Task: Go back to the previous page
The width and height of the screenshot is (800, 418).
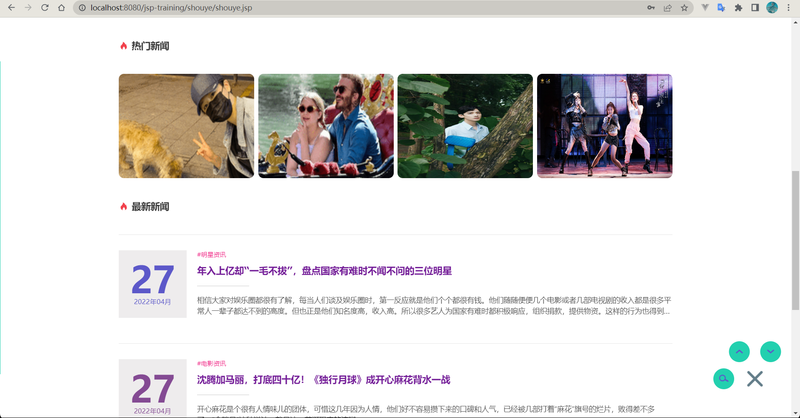Action: pos(11,8)
